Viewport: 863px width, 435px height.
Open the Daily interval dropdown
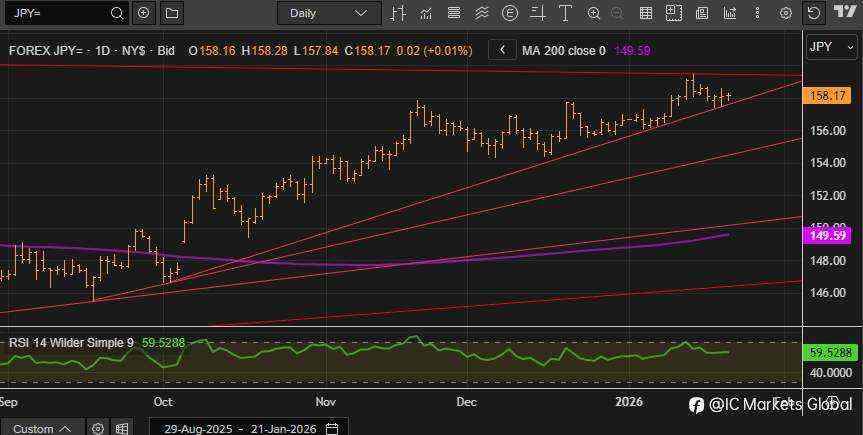click(x=329, y=13)
